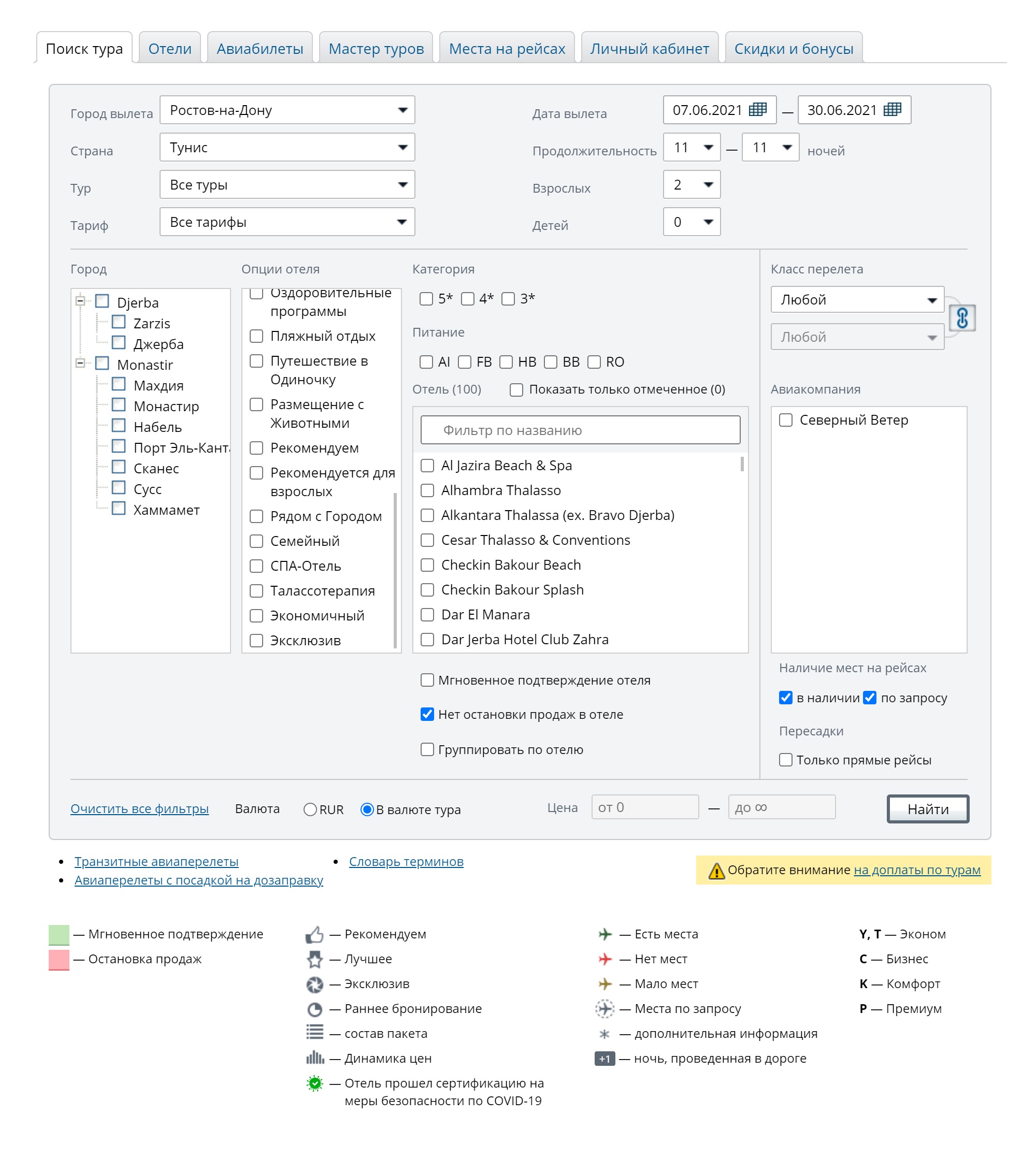The height and width of the screenshot is (1158, 1036).
Task: Open the Взрослых count dropdown
Action: tap(692, 184)
